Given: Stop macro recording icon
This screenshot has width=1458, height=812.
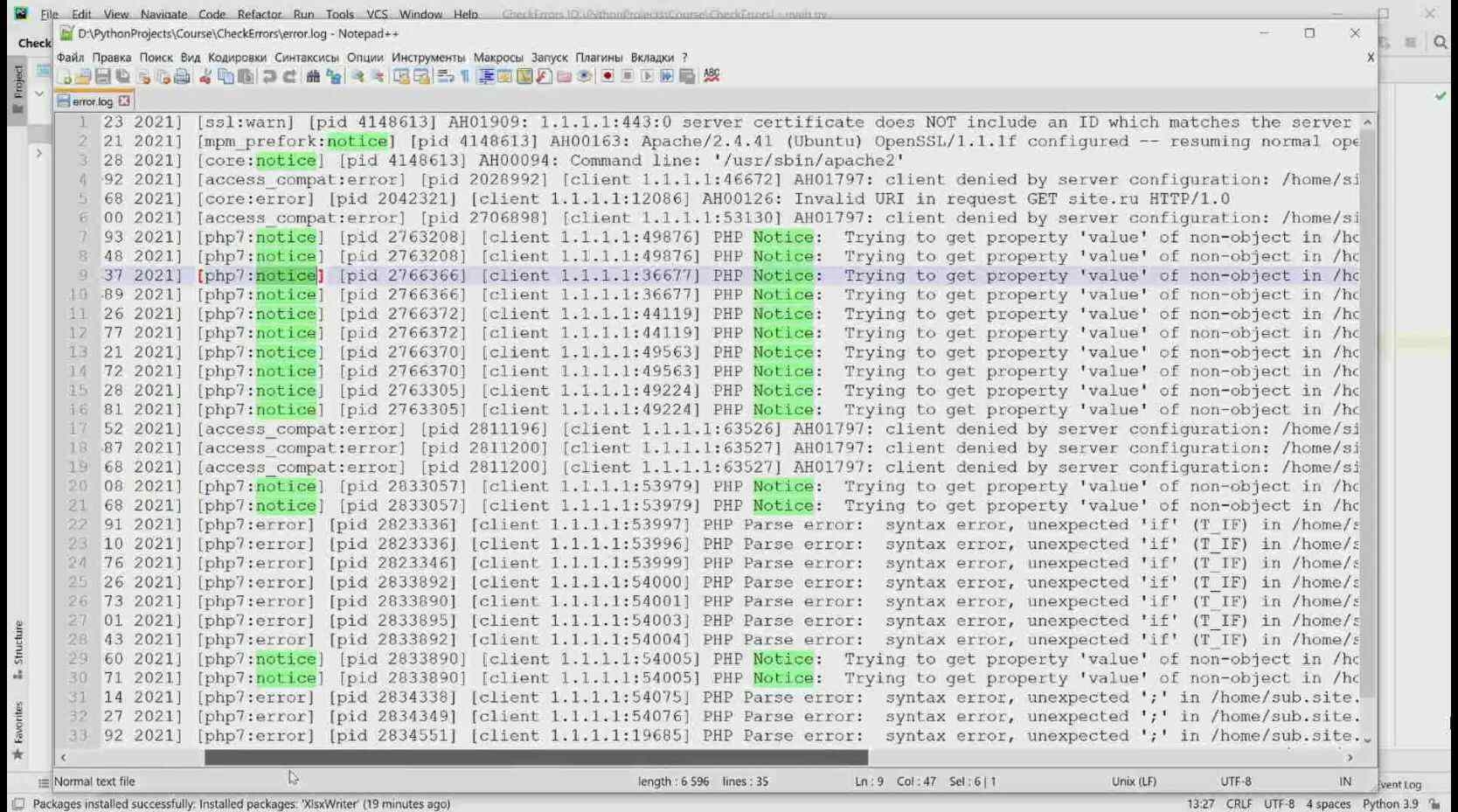Looking at the screenshot, I should 628,76.
